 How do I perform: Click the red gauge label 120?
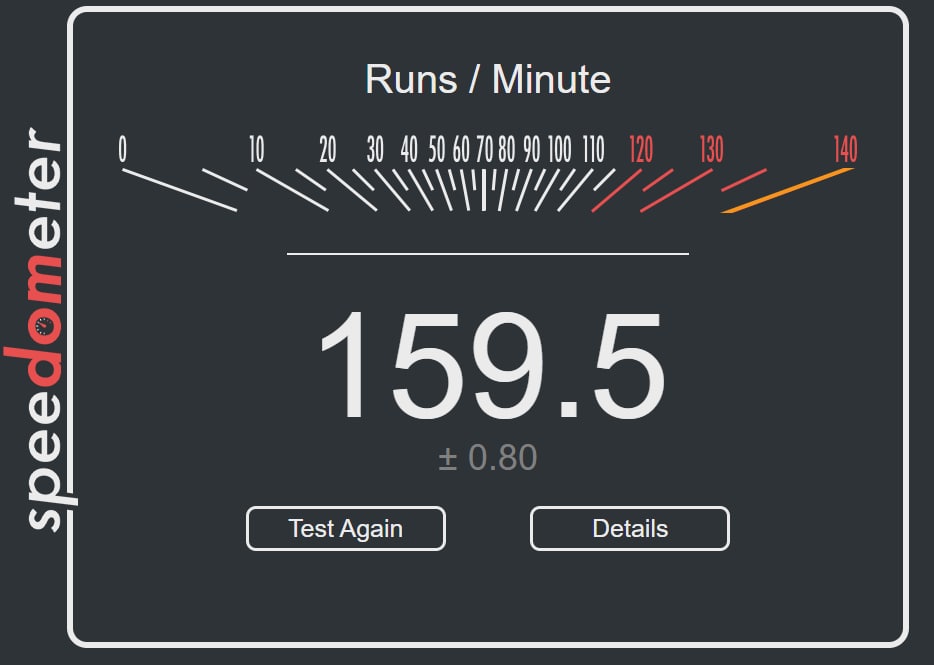641,149
